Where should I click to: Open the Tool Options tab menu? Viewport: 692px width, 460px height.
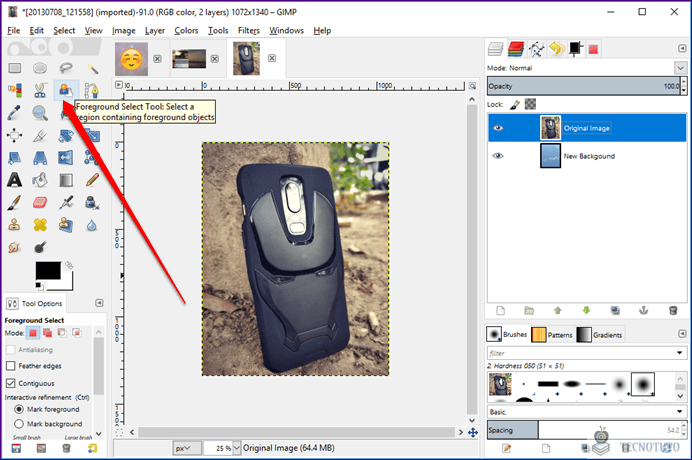[99, 303]
